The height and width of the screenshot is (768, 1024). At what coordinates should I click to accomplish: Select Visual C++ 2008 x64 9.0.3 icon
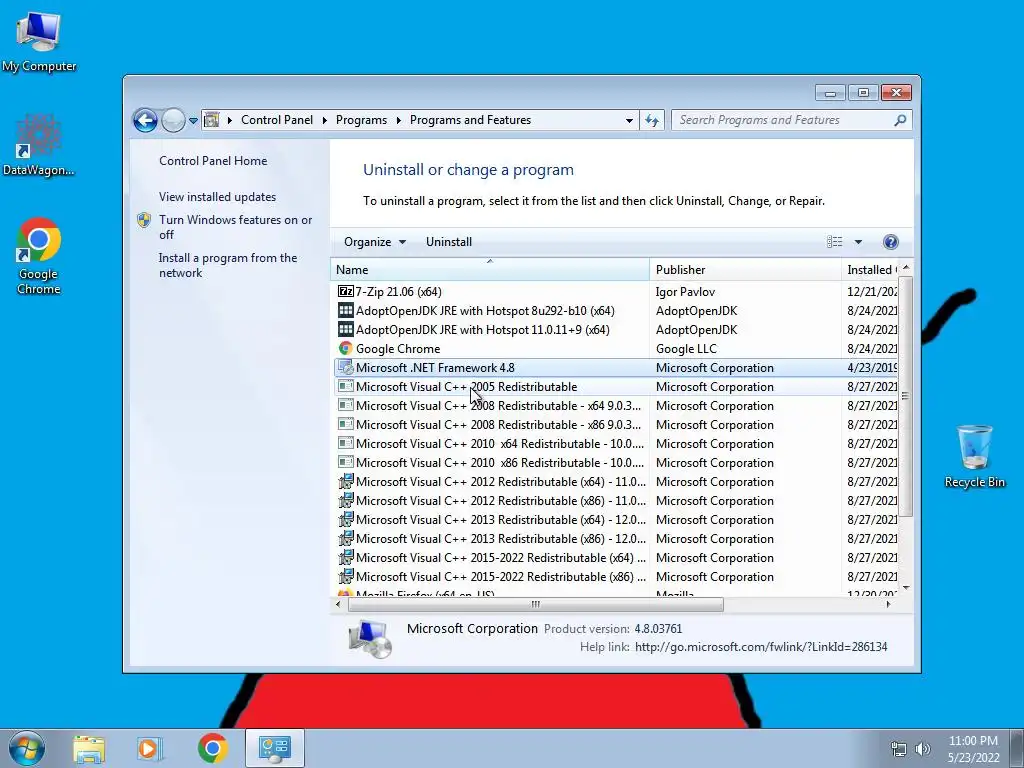coord(345,406)
